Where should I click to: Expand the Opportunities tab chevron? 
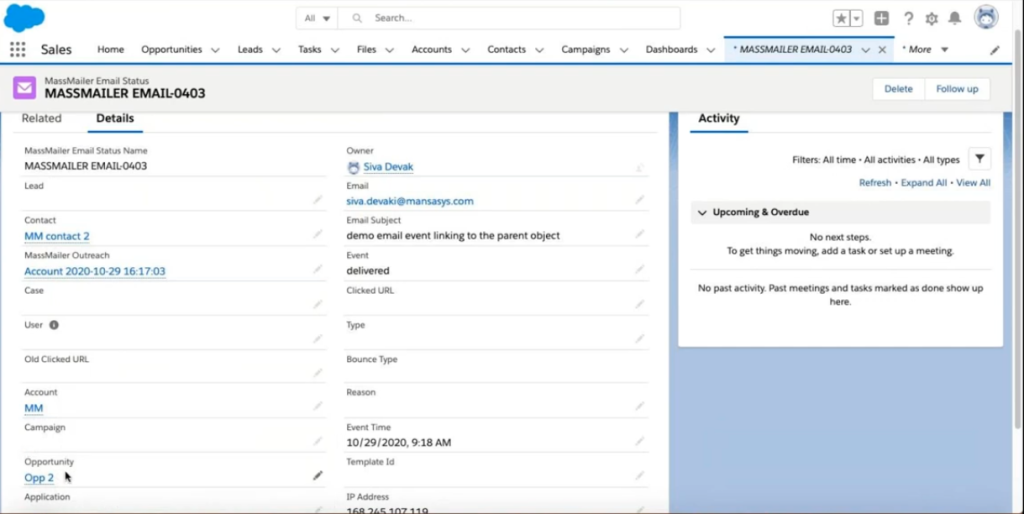tap(215, 50)
